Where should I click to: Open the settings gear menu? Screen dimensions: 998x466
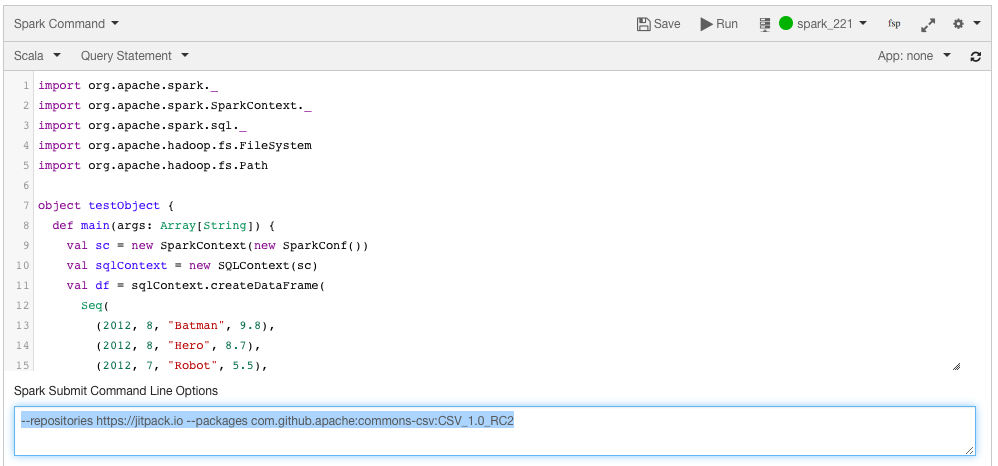tap(966, 24)
